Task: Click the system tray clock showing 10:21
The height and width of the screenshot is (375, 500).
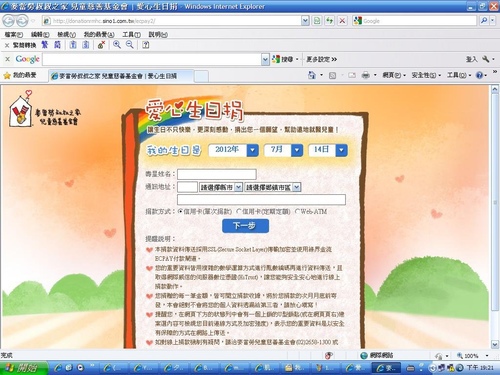Action: point(480,367)
